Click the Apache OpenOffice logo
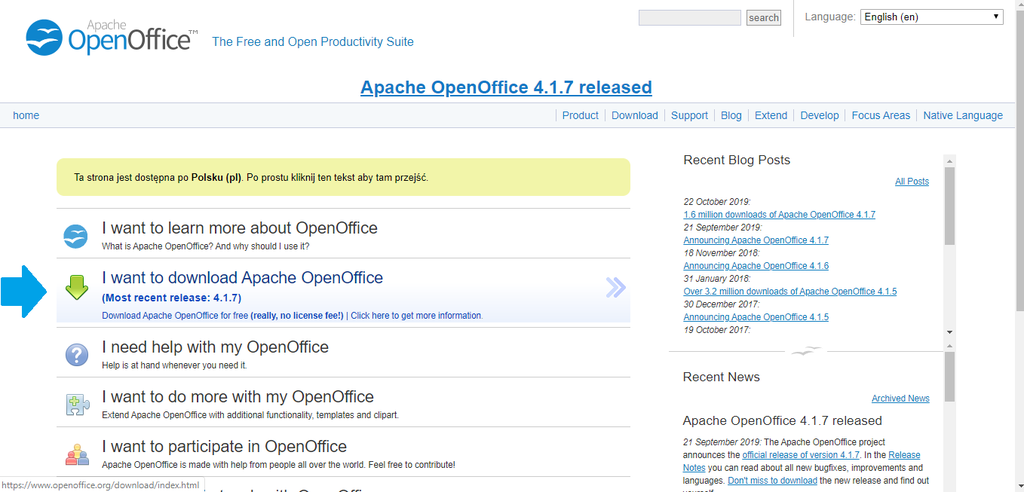Image resolution: width=1024 pixels, height=492 pixels. click(112, 37)
